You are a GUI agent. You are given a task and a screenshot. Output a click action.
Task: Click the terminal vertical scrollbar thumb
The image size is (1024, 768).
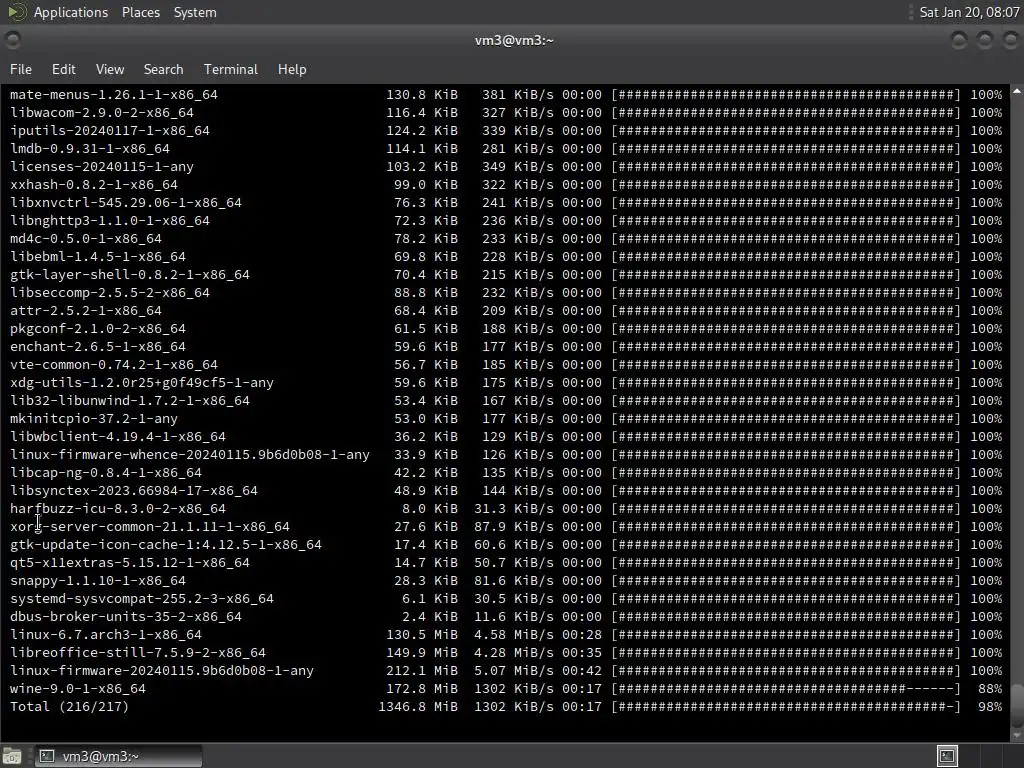point(1017,705)
